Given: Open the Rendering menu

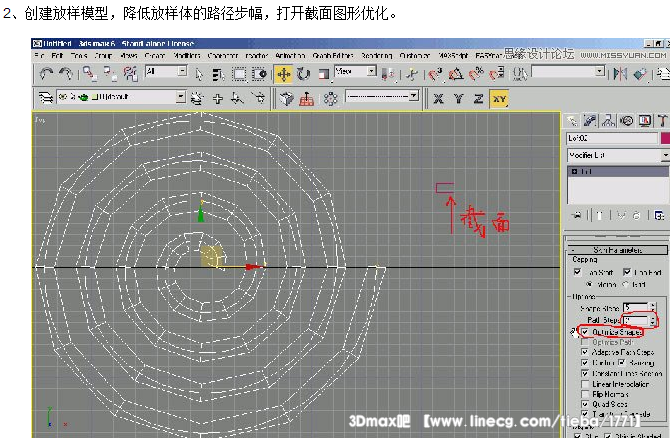Looking at the screenshot, I should 376,56.
